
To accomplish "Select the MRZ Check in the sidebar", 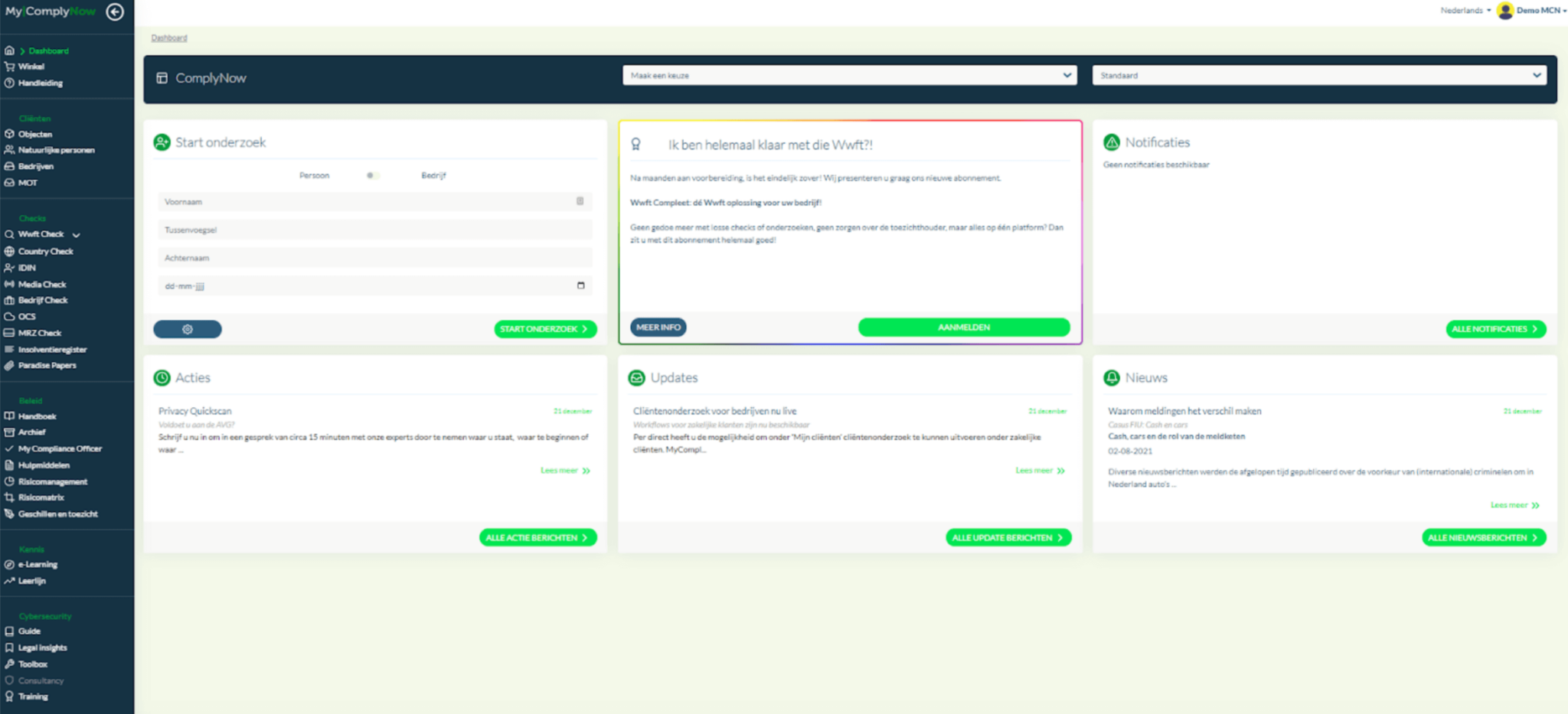I will 38,333.
